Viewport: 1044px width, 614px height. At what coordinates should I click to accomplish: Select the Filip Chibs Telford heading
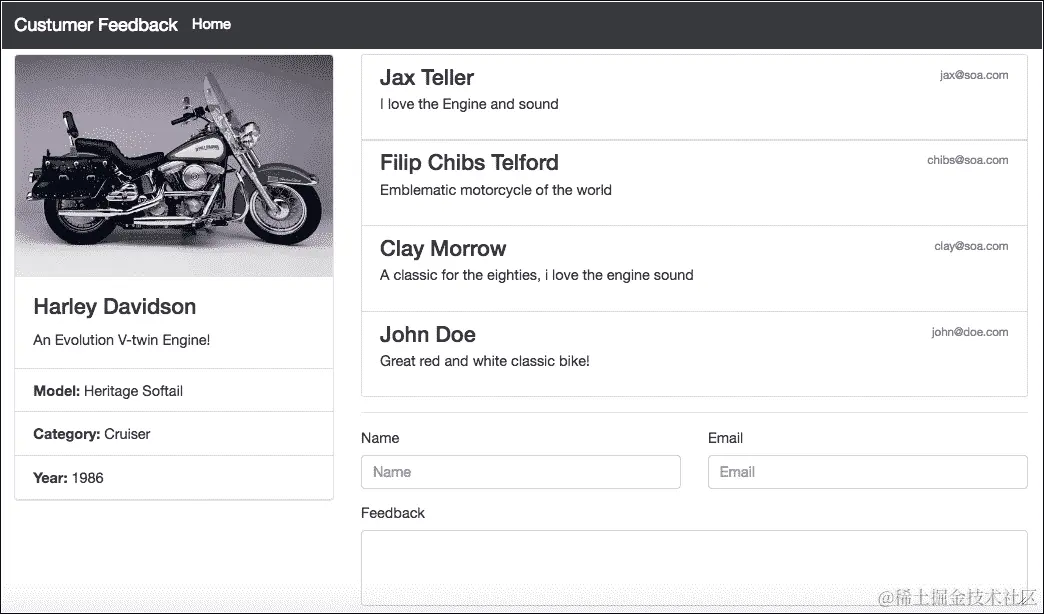pyautogui.click(x=469, y=162)
